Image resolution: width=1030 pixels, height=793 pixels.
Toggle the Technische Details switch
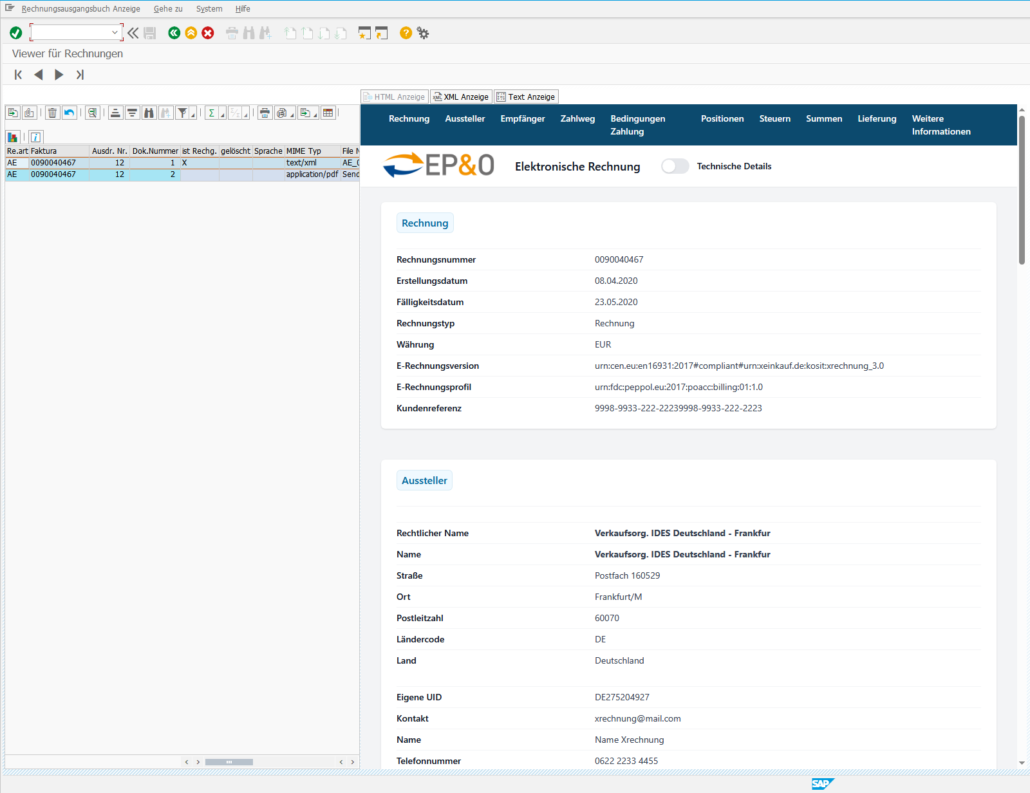(x=675, y=166)
